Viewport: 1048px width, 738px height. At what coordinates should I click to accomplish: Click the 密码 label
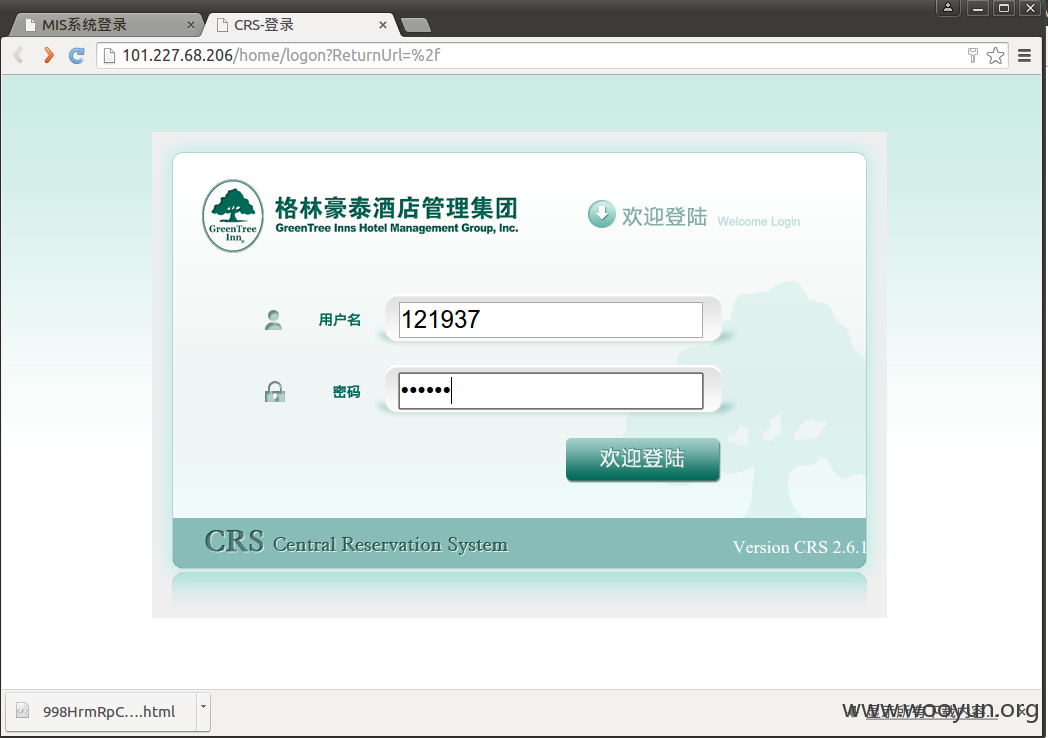346,392
